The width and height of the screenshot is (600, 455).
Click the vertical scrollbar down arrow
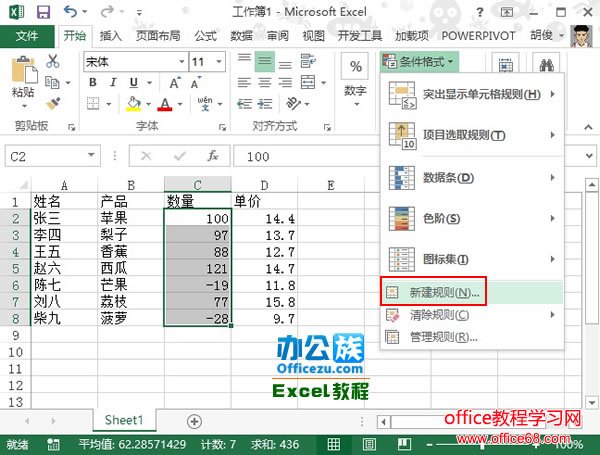coord(592,403)
